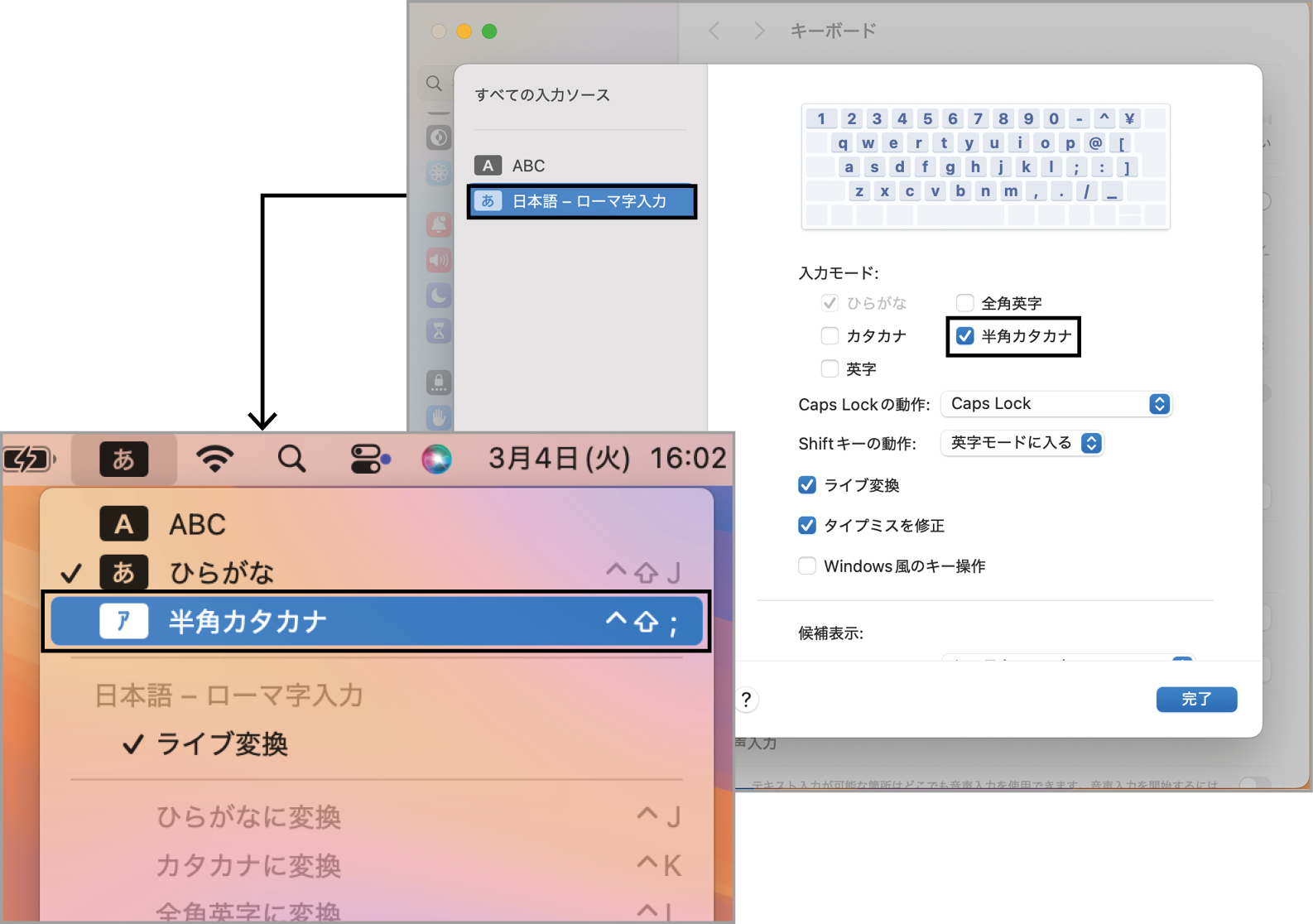Click the ? help button

(746, 700)
